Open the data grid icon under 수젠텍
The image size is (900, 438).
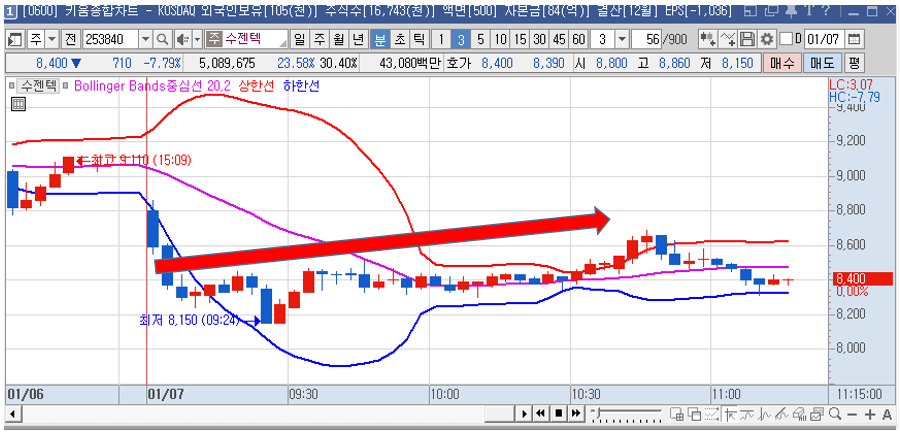click(x=18, y=104)
